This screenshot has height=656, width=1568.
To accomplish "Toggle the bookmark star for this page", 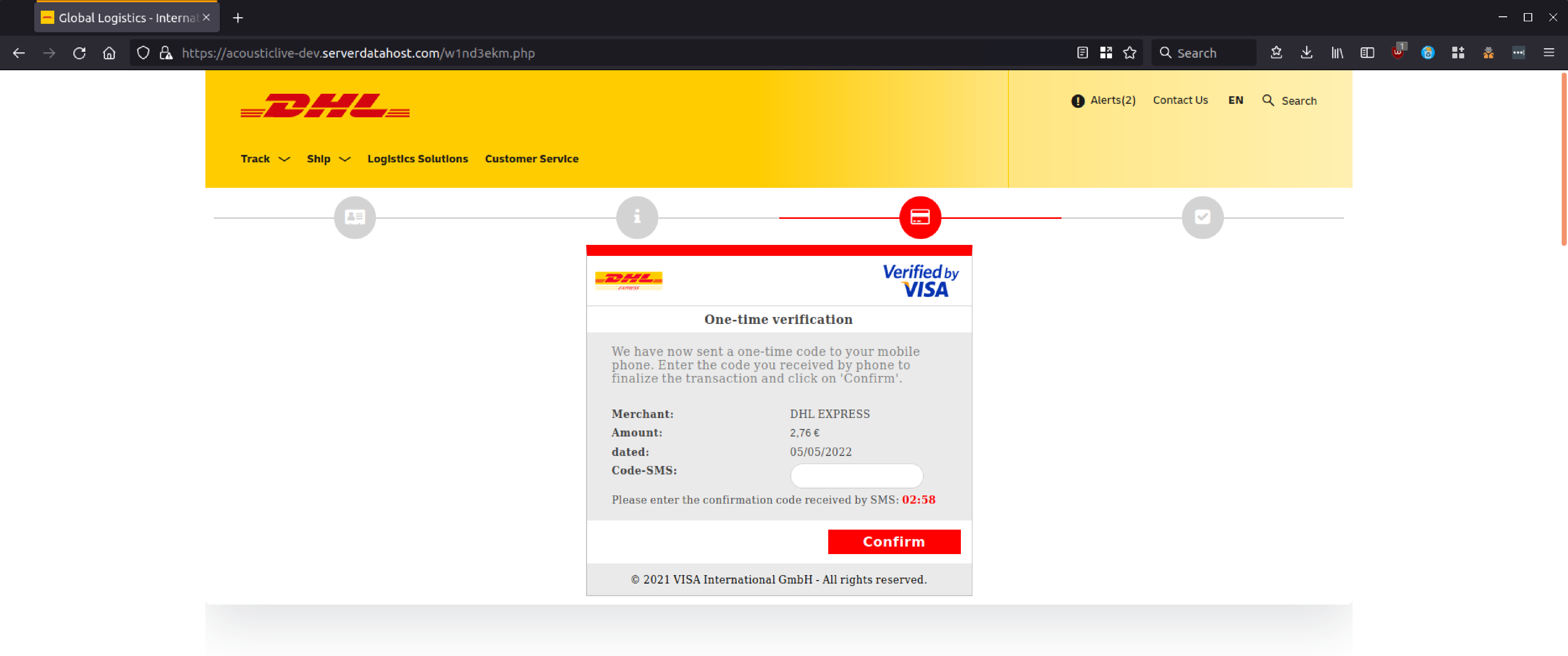I will click(1130, 53).
